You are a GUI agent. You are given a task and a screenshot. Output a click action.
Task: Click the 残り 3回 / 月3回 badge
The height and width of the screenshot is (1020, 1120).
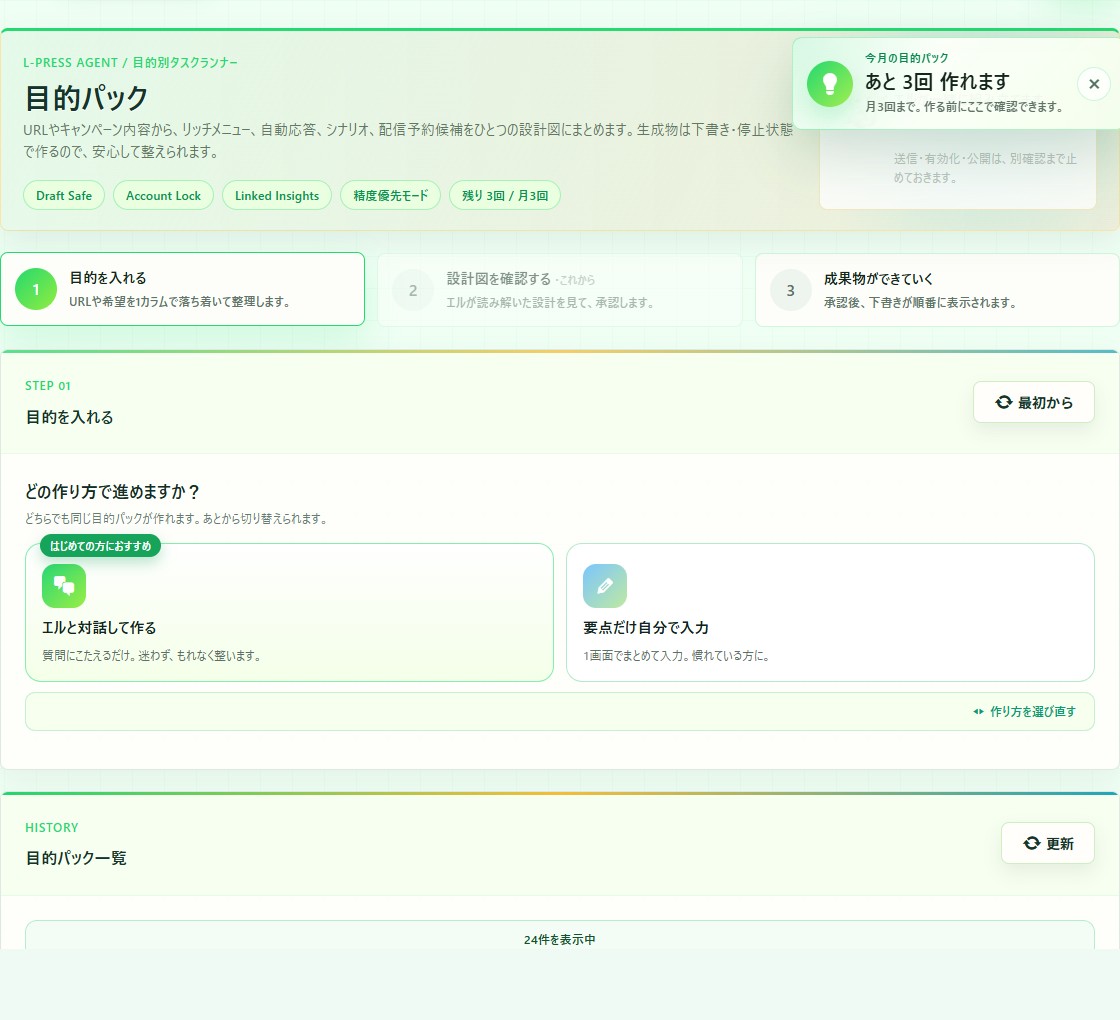tap(505, 196)
